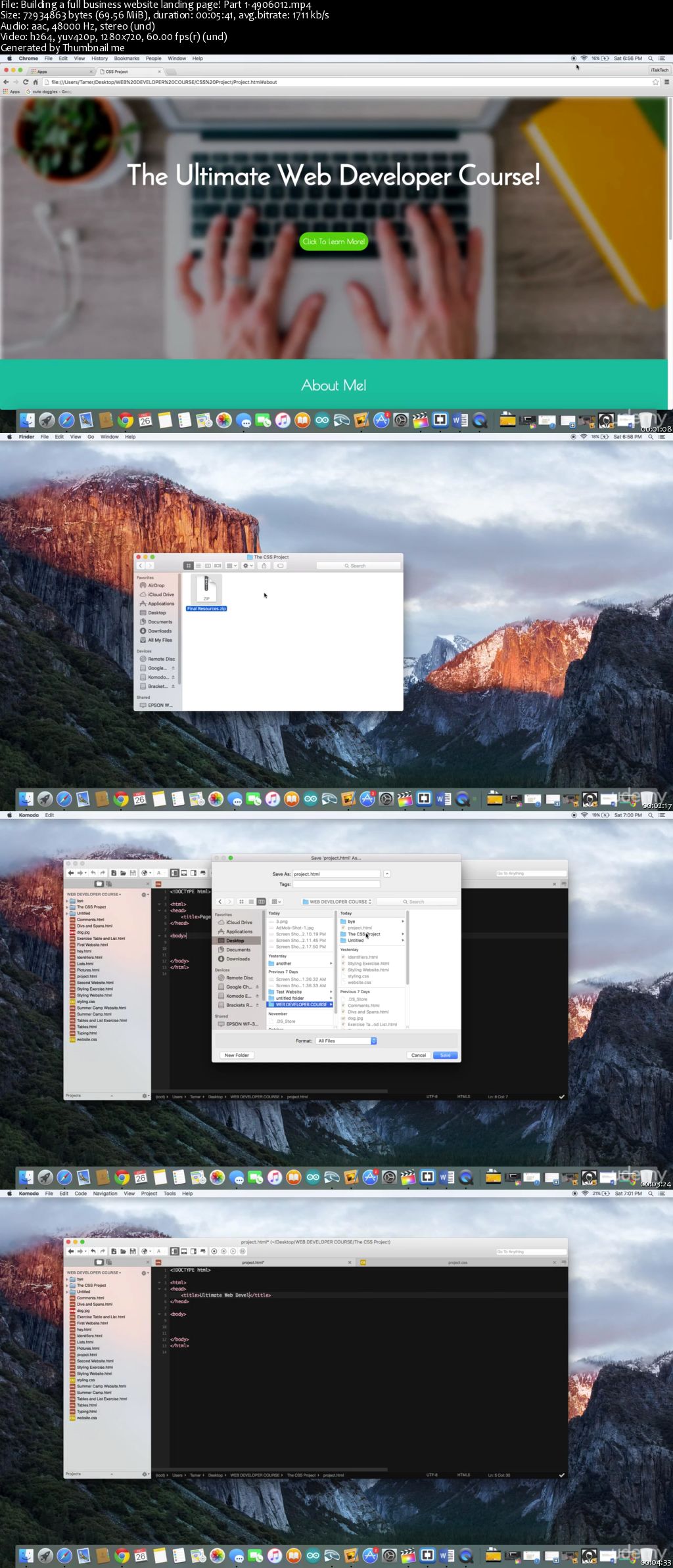Reload the page in Chrome
673x1568 pixels.
26,82
